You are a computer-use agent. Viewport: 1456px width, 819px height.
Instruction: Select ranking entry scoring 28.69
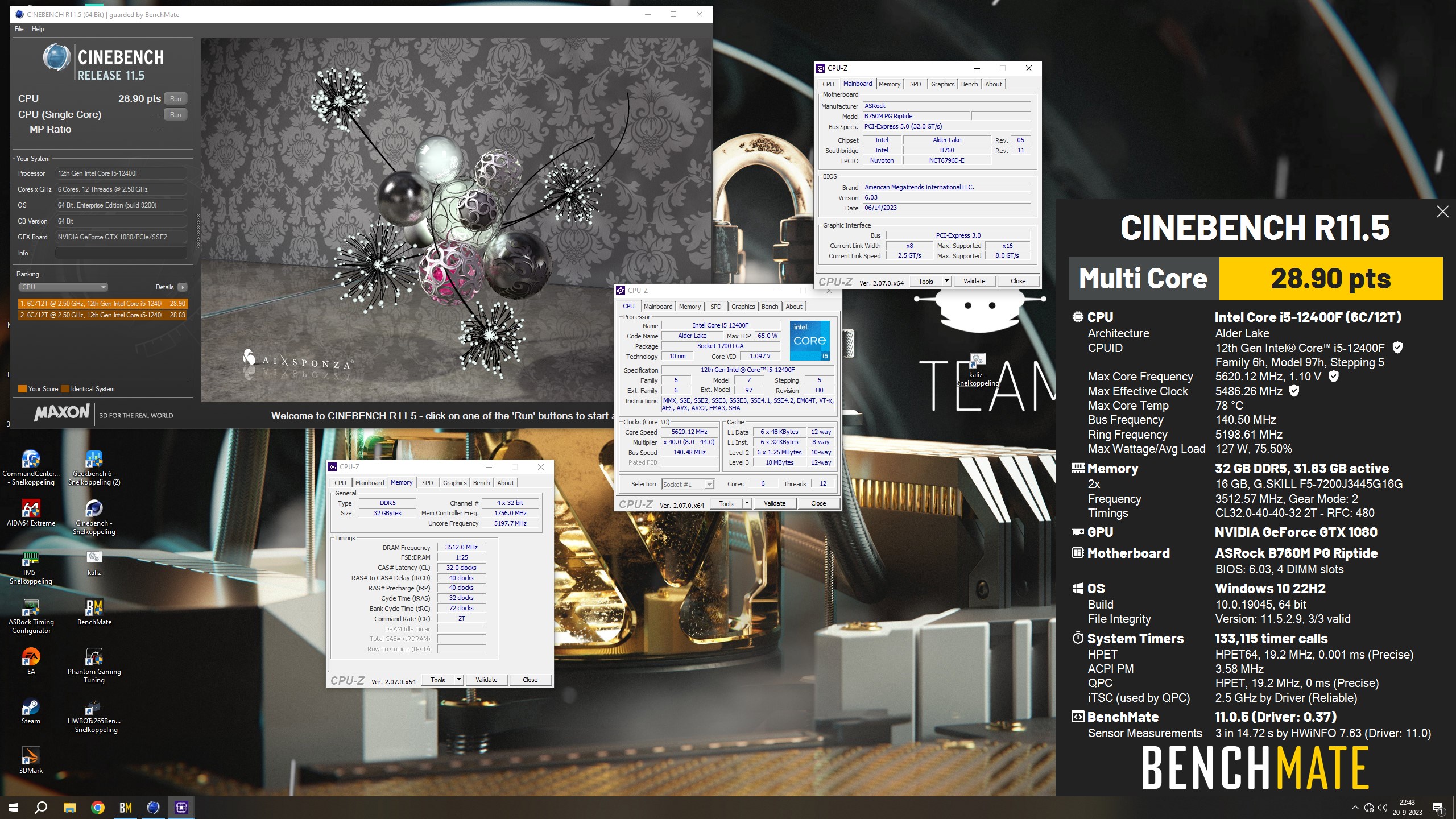(x=103, y=315)
